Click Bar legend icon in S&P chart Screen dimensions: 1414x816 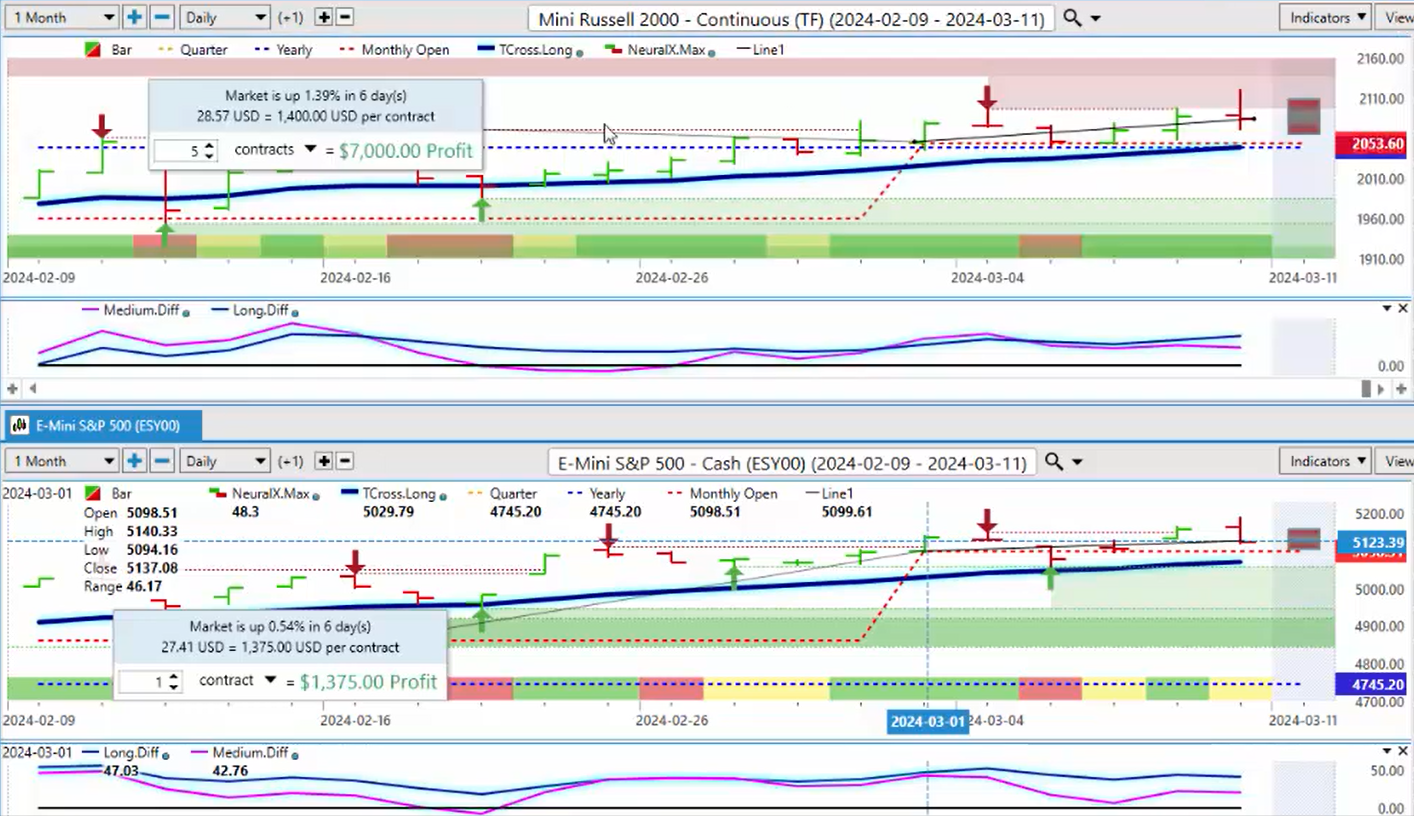[x=91, y=494]
